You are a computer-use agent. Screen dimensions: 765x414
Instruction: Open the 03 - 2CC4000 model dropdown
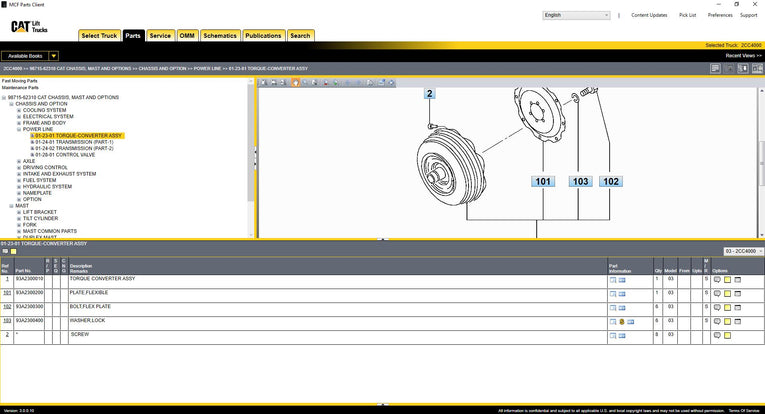pyautogui.click(x=742, y=251)
